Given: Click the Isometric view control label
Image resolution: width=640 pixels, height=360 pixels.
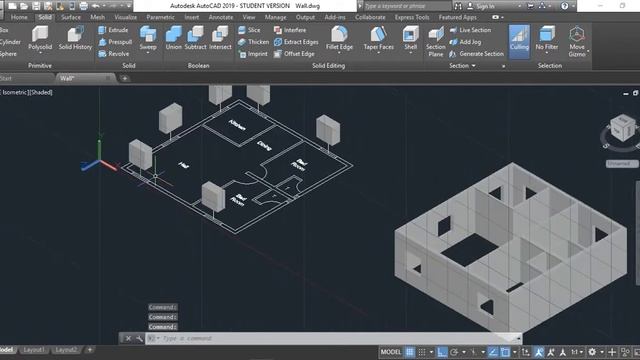Looking at the screenshot, I should click(x=16, y=92).
